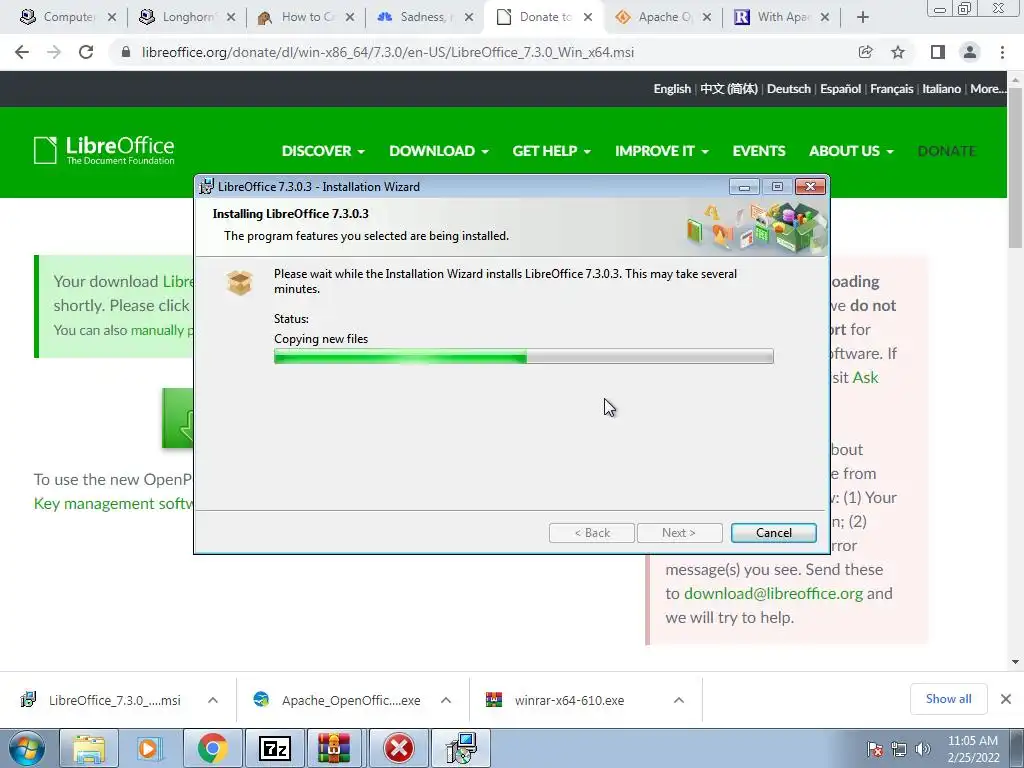
Task: Switch to the Longhorn browser tab
Action: [x=187, y=18]
